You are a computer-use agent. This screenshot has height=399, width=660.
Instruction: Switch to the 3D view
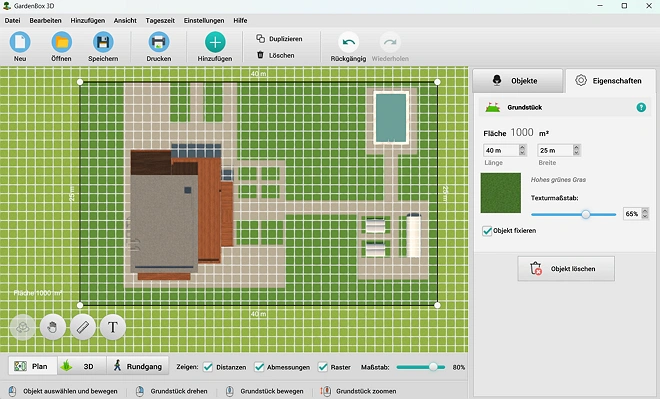(82, 366)
